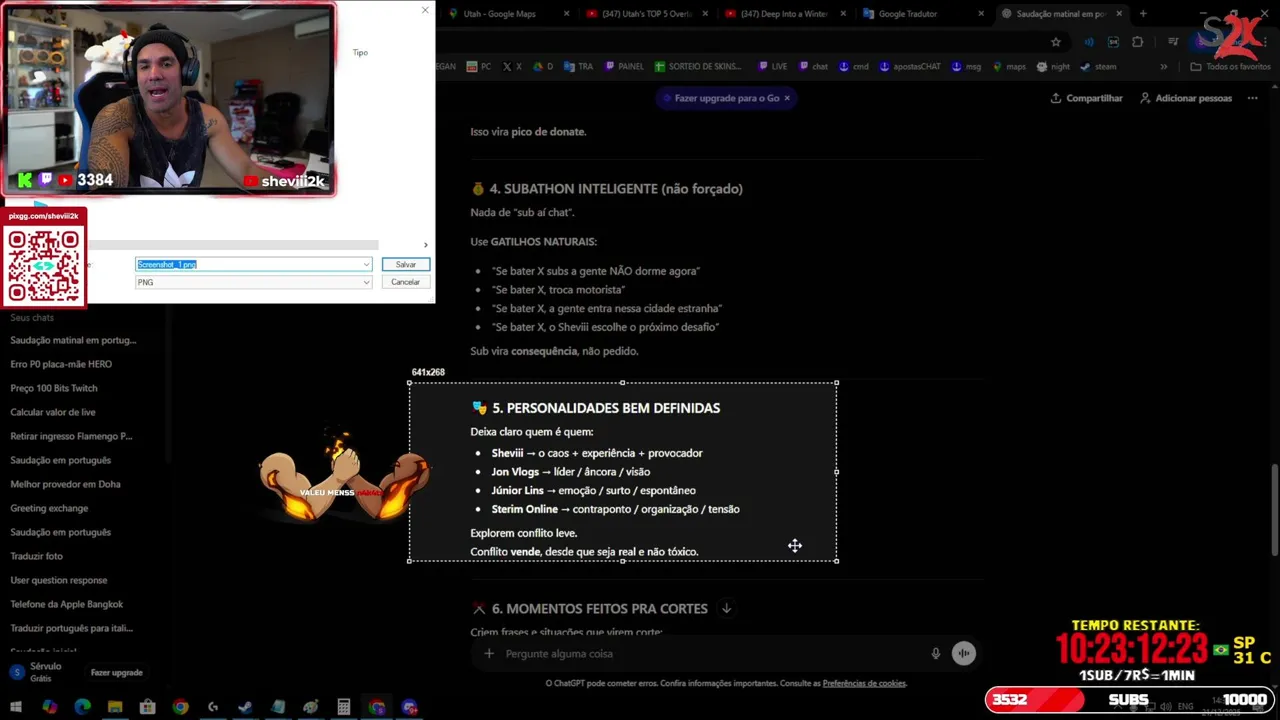The width and height of the screenshot is (1280, 720).
Task: Dismiss the Fazer upgrade para o Go banner
Action: tap(787, 98)
